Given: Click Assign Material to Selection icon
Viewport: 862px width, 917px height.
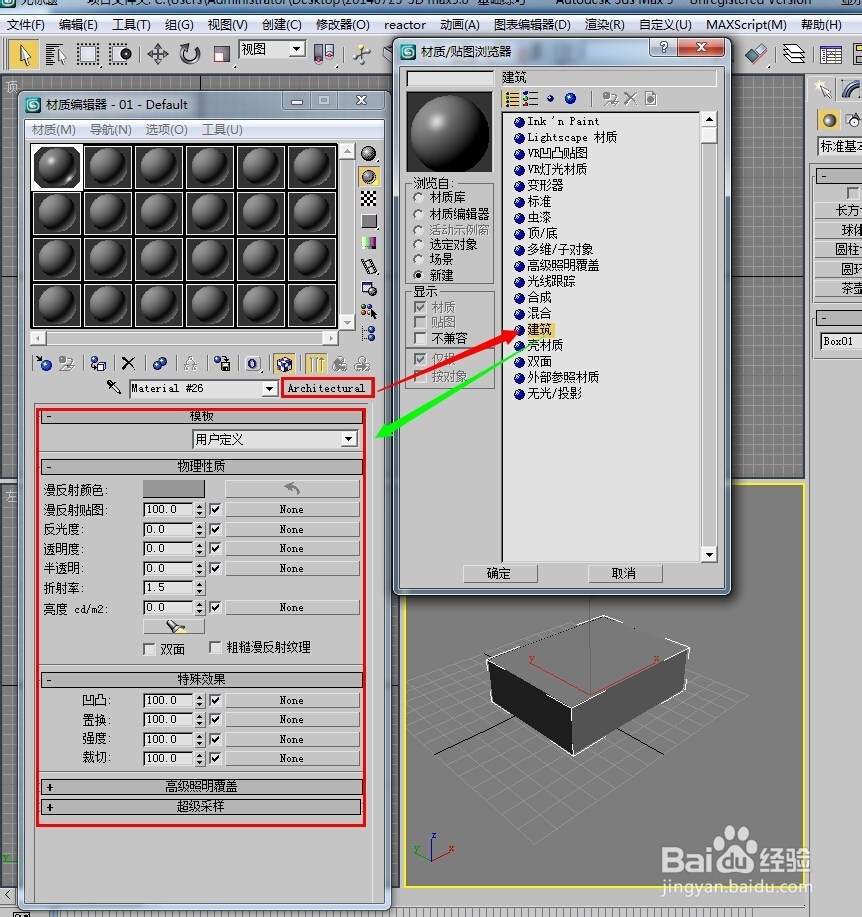Looking at the screenshot, I should point(98,364).
